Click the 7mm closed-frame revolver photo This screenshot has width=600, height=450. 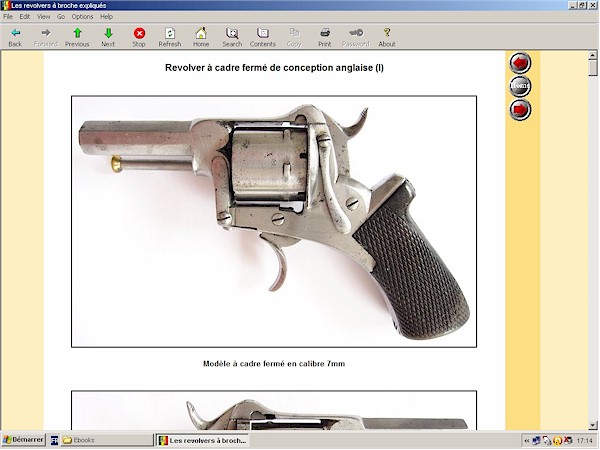point(274,221)
